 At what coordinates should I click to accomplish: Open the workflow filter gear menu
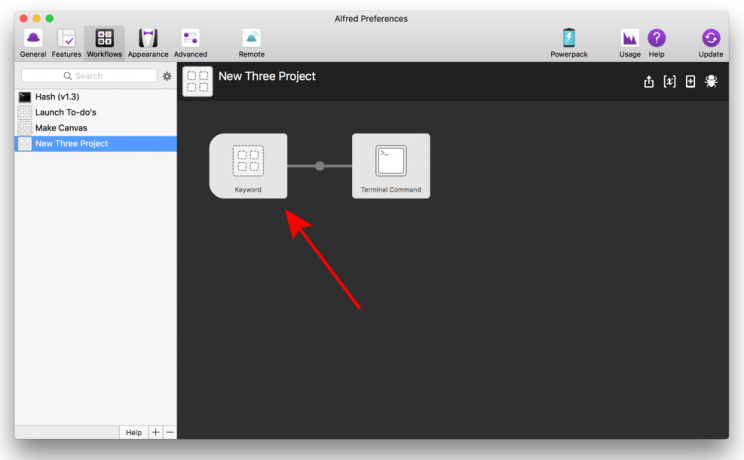coord(167,76)
